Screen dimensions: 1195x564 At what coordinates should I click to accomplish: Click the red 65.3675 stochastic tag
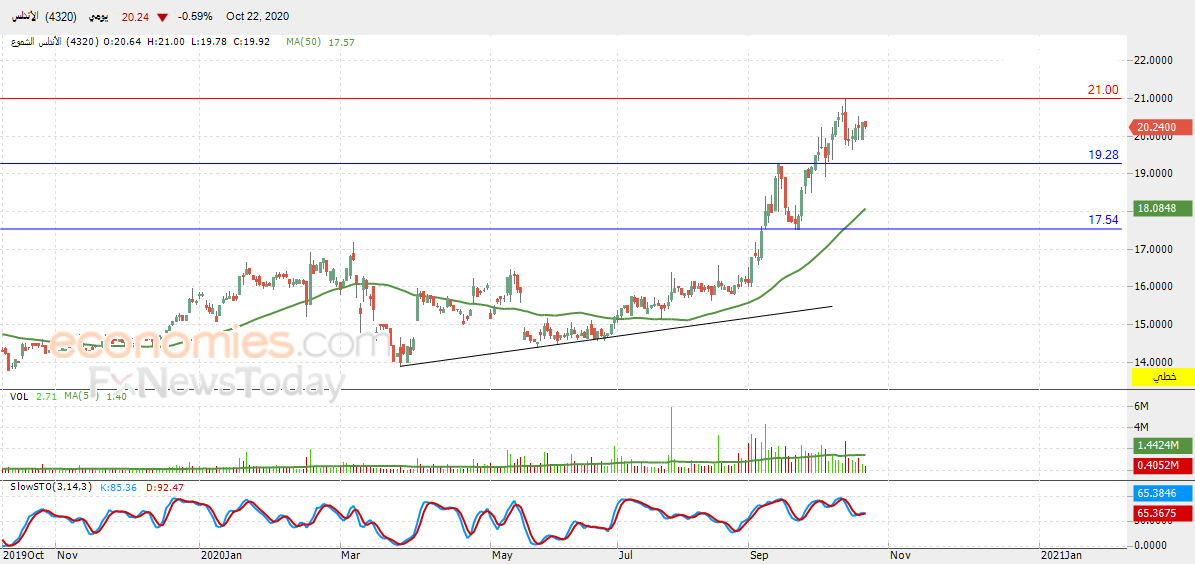click(x=1161, y=515)
